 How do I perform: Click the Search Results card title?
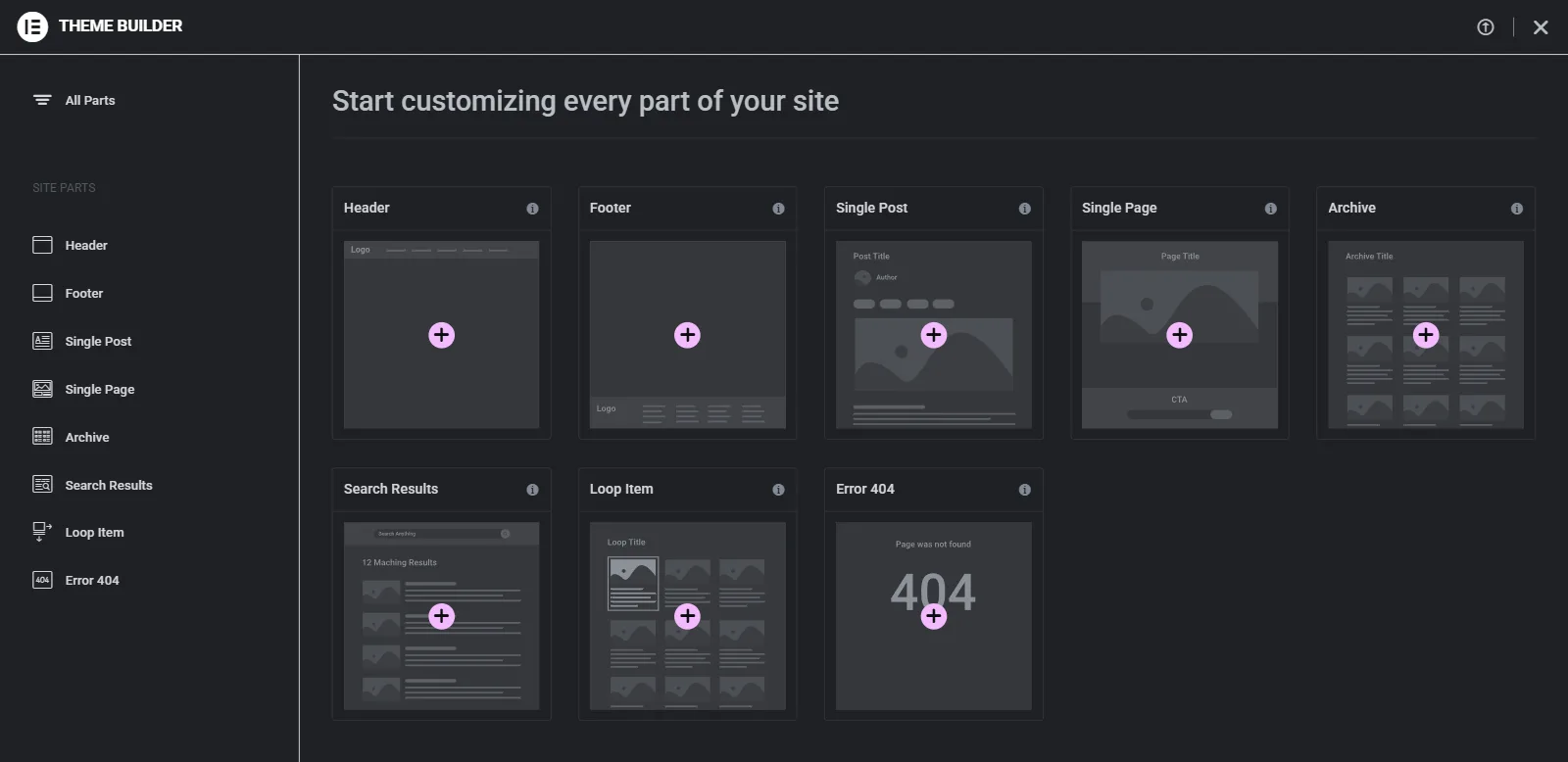point(391,489)
